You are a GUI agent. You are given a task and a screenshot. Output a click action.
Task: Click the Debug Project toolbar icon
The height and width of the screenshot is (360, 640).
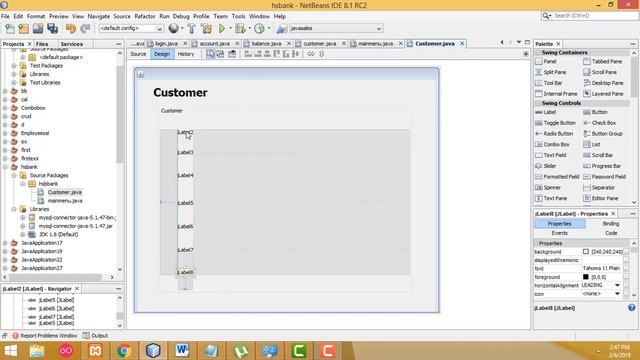coord(240,29)
